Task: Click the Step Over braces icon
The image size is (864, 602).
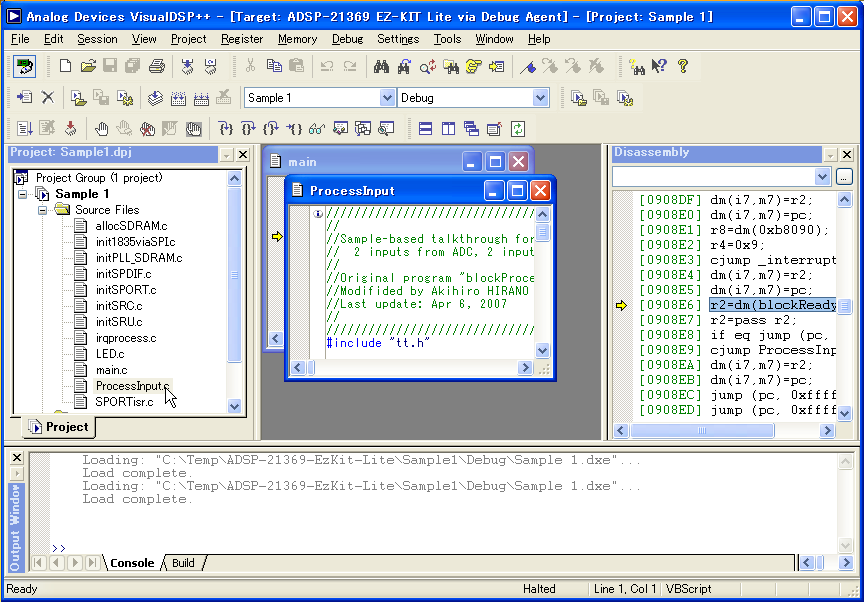Action: (x=248, y=129)
